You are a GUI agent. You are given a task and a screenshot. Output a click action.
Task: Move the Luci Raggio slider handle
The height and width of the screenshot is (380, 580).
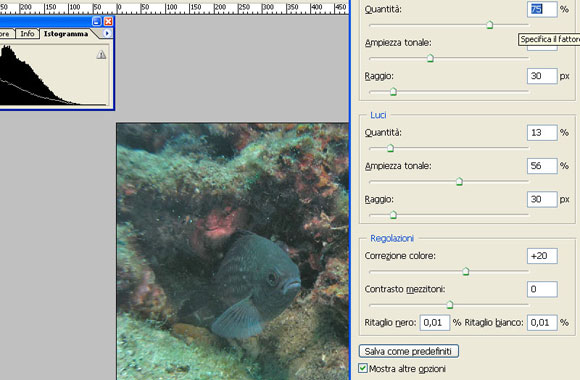pos(393,215)
